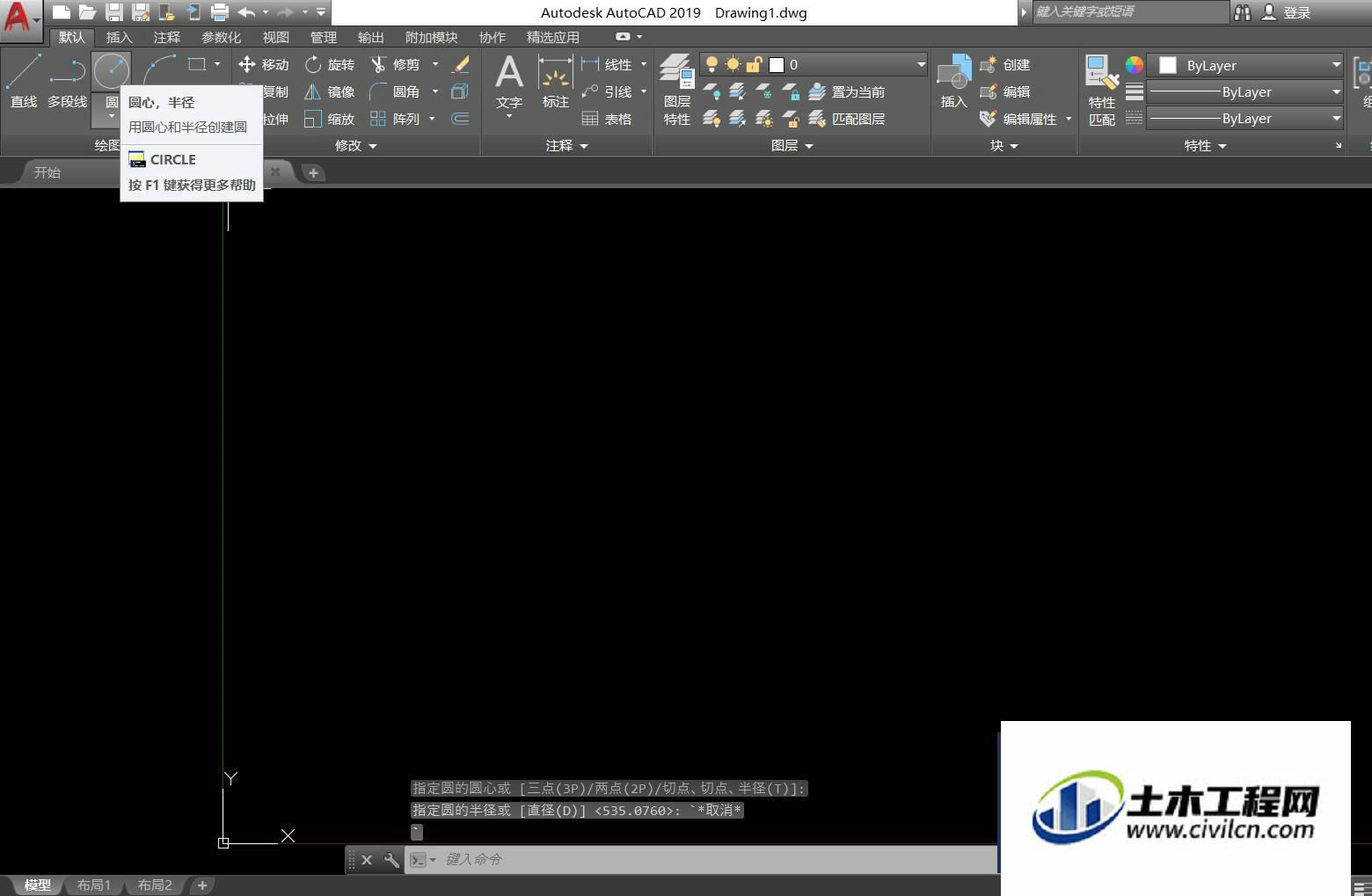Insert a Table (表格)
This screenshot has height=896, width=1372.
click(607, 119)
